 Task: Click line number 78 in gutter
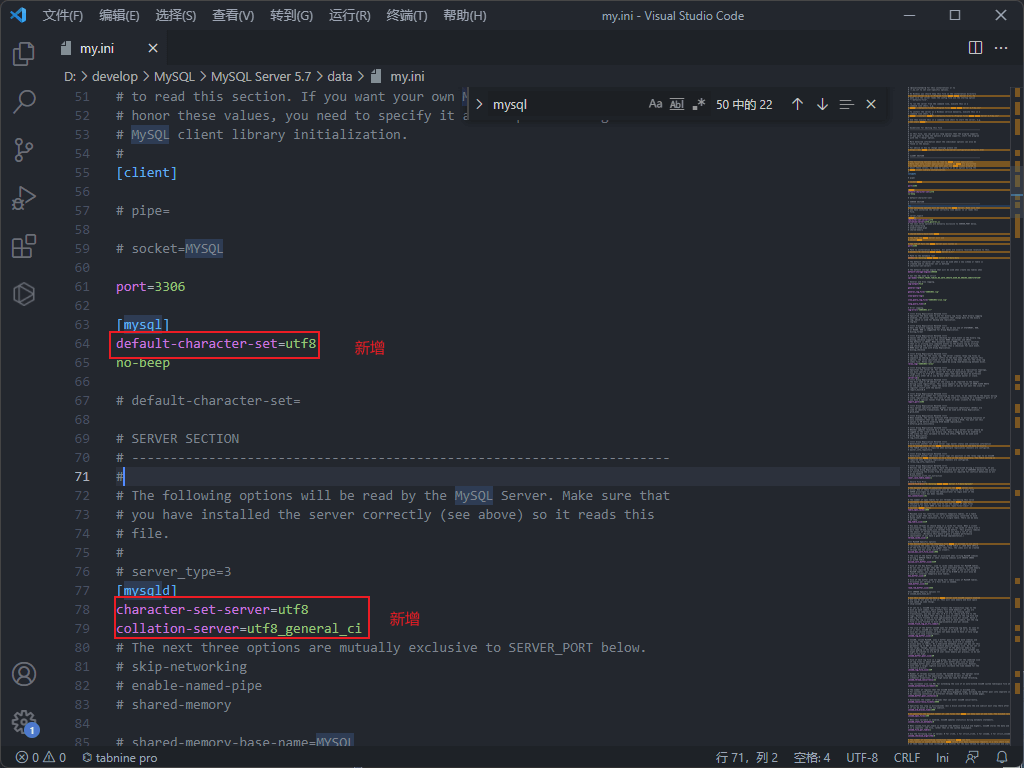[82, 609]
